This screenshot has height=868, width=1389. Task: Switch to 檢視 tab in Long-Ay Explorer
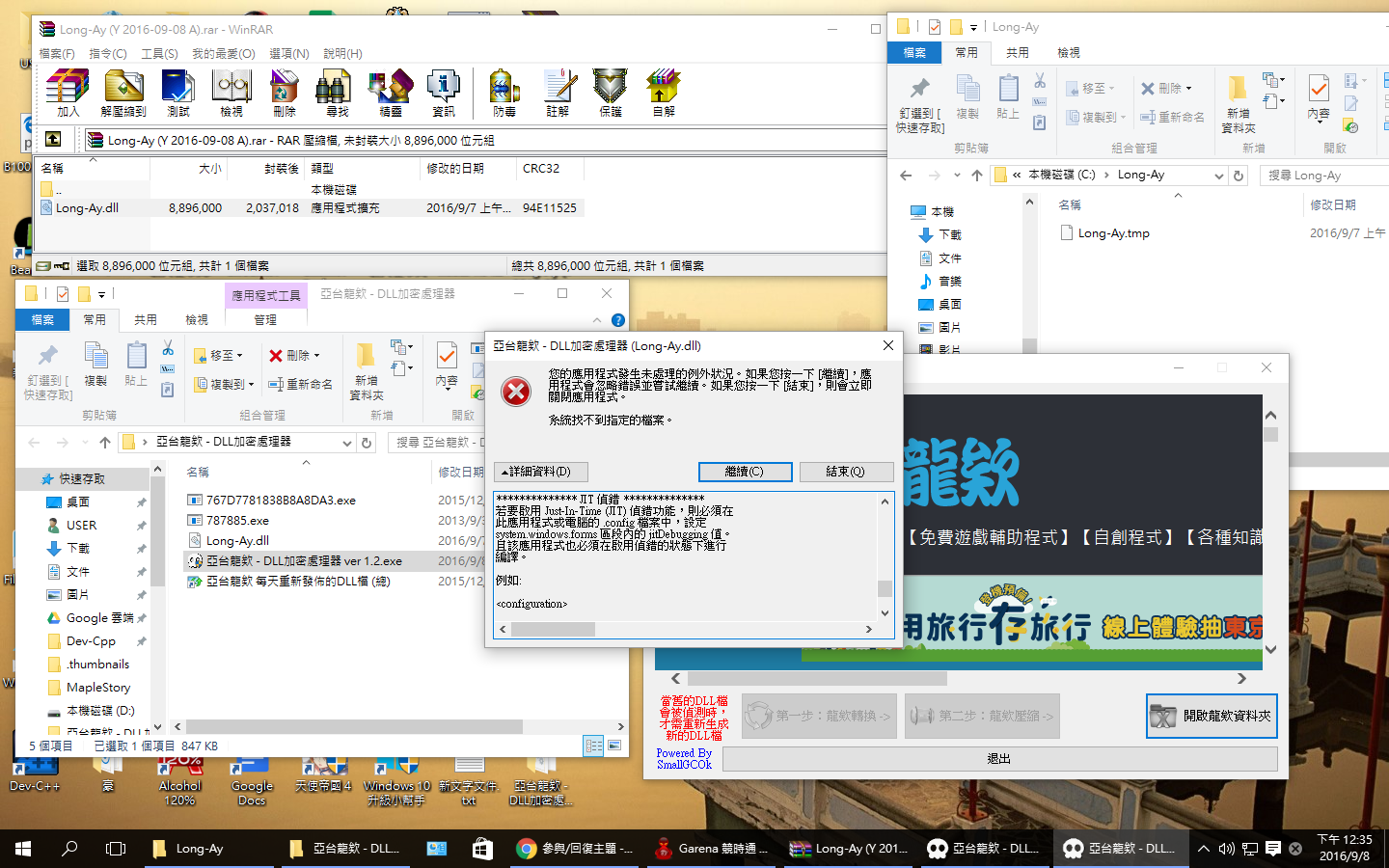[x=1069, y=52]
